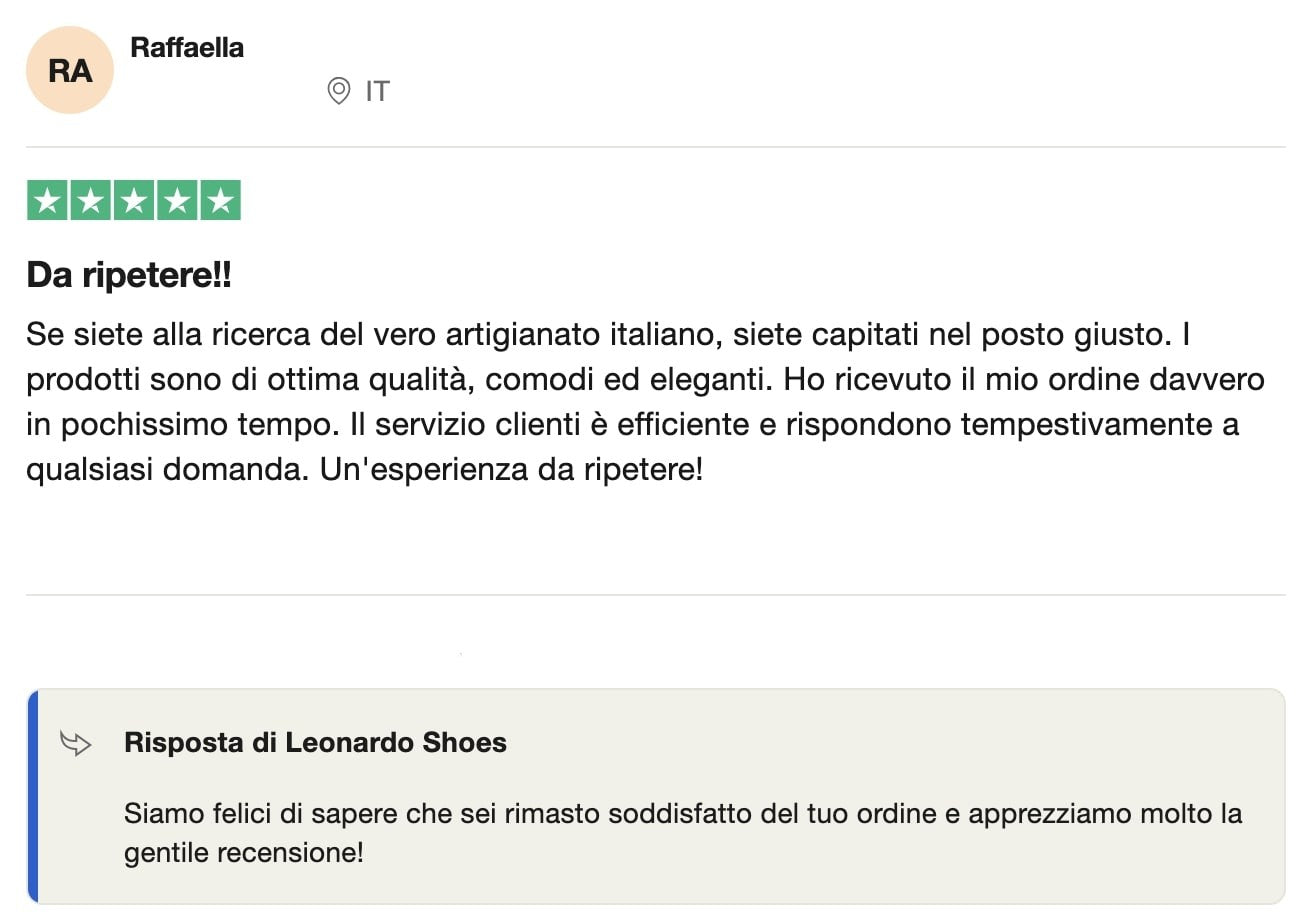Select the IT country label
This screenshot has width=1314, height=920.
(377, 91)
